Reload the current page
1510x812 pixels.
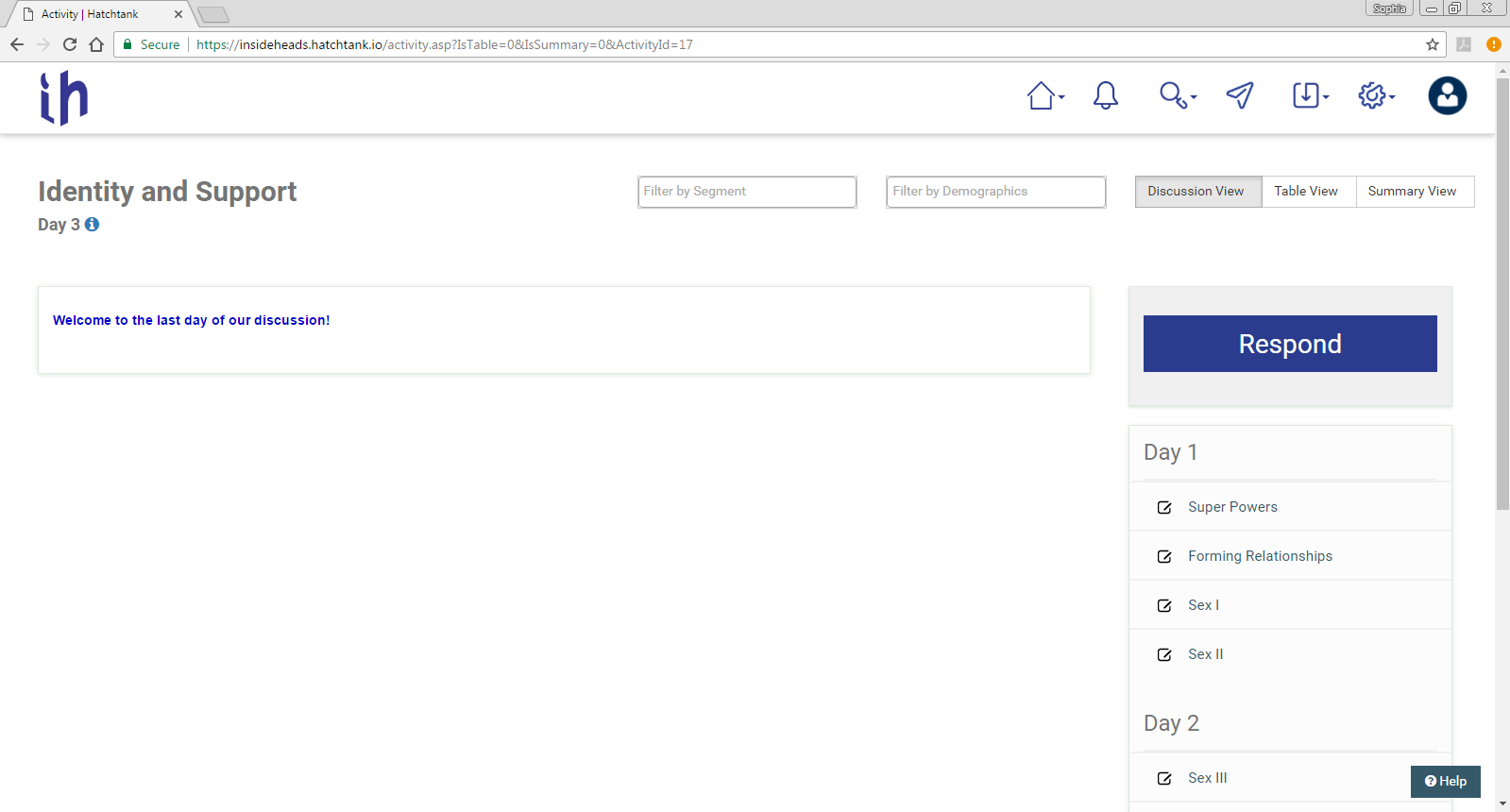pyautogui.click(x=70, y=44)
